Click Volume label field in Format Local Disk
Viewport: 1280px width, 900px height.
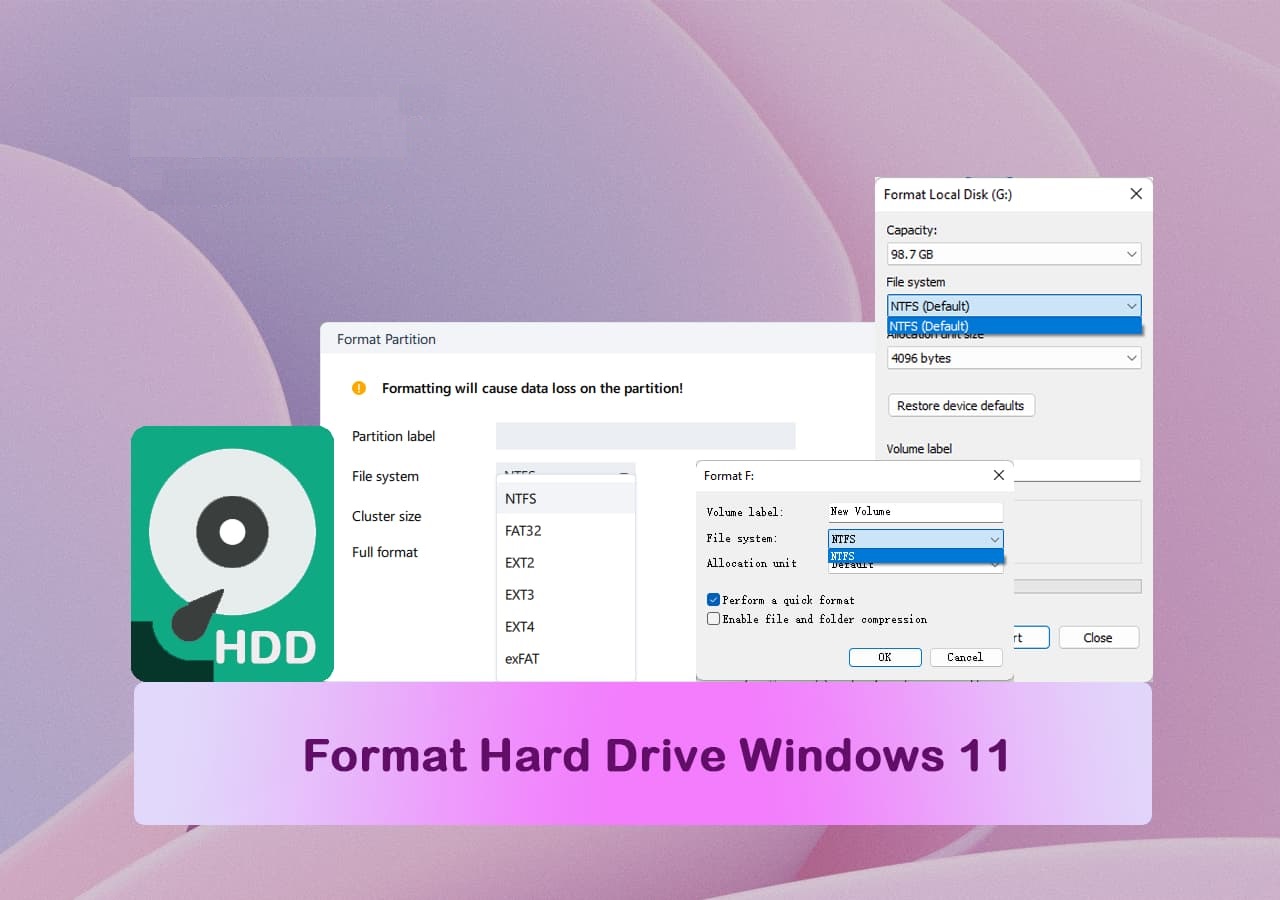tap(1077, 470)
